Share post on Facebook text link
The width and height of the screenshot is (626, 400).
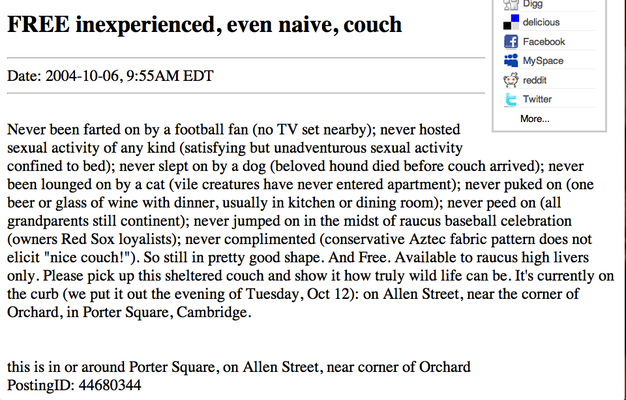click(x=544, y=42)
